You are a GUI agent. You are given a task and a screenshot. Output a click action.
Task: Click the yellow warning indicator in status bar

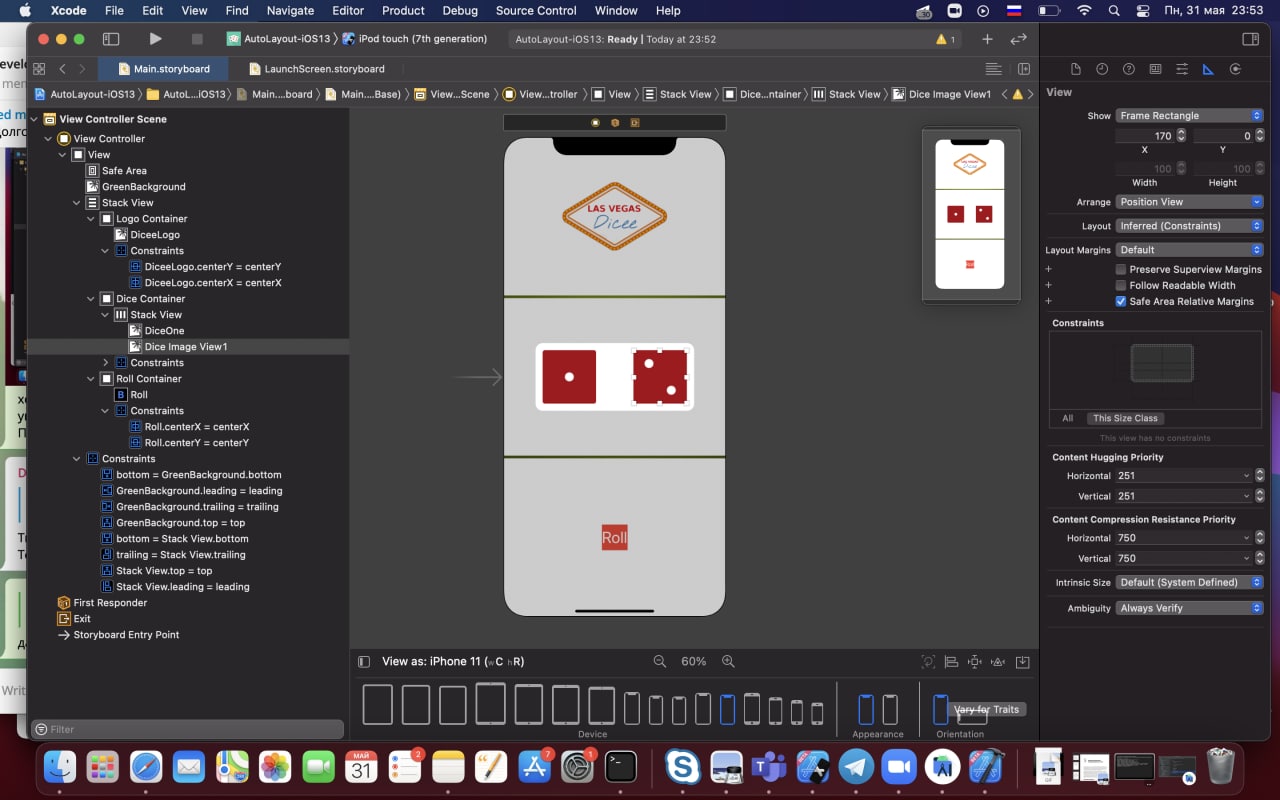(x=945, y=39)
